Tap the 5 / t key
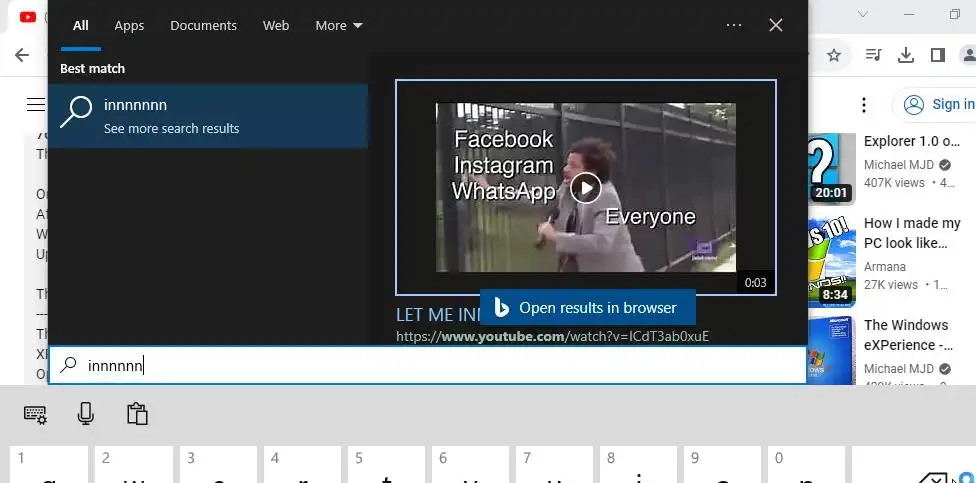This screenshot has width=976, height=483. [386, 464]
